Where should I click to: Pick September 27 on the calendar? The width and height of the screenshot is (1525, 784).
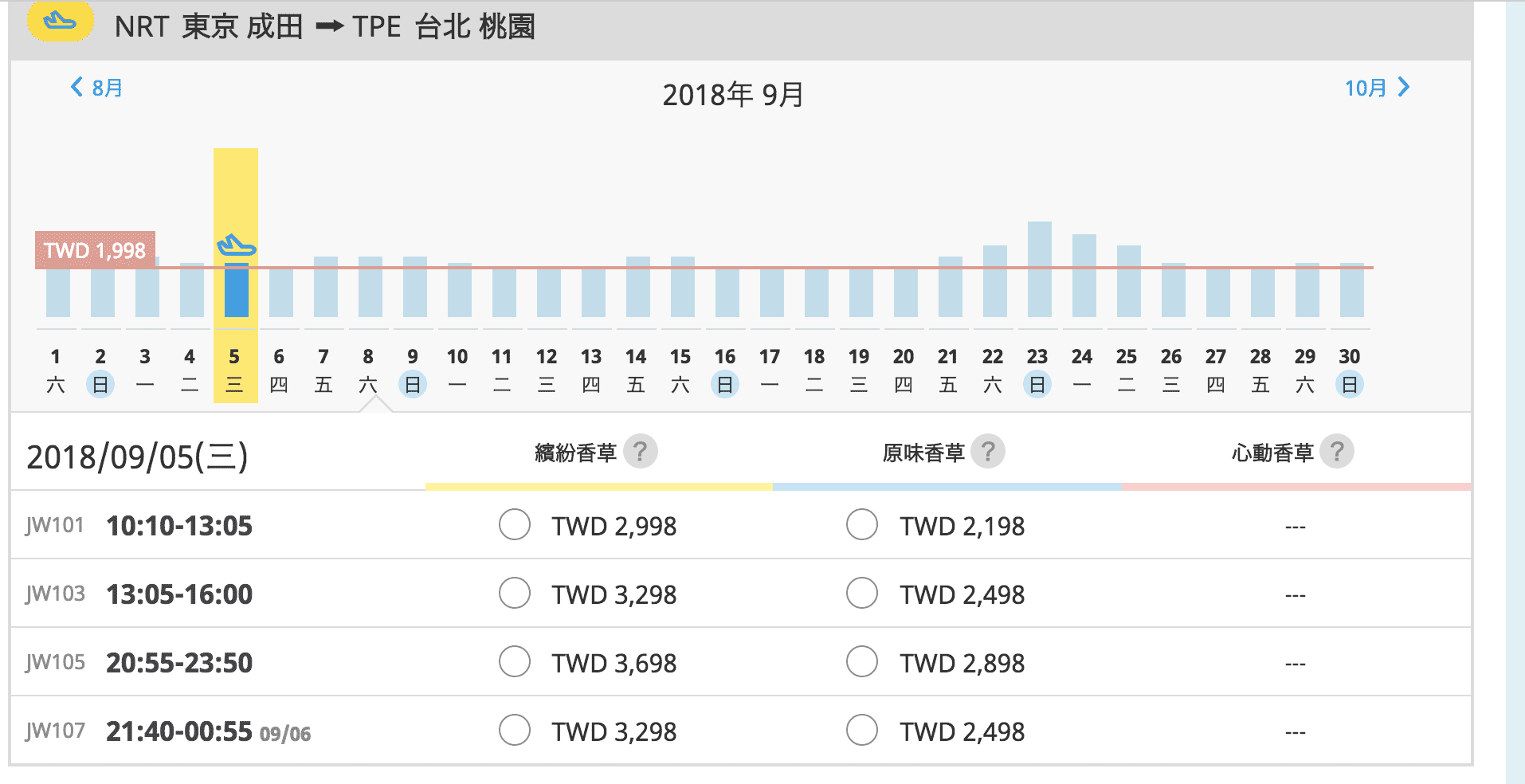(1216, 370)
